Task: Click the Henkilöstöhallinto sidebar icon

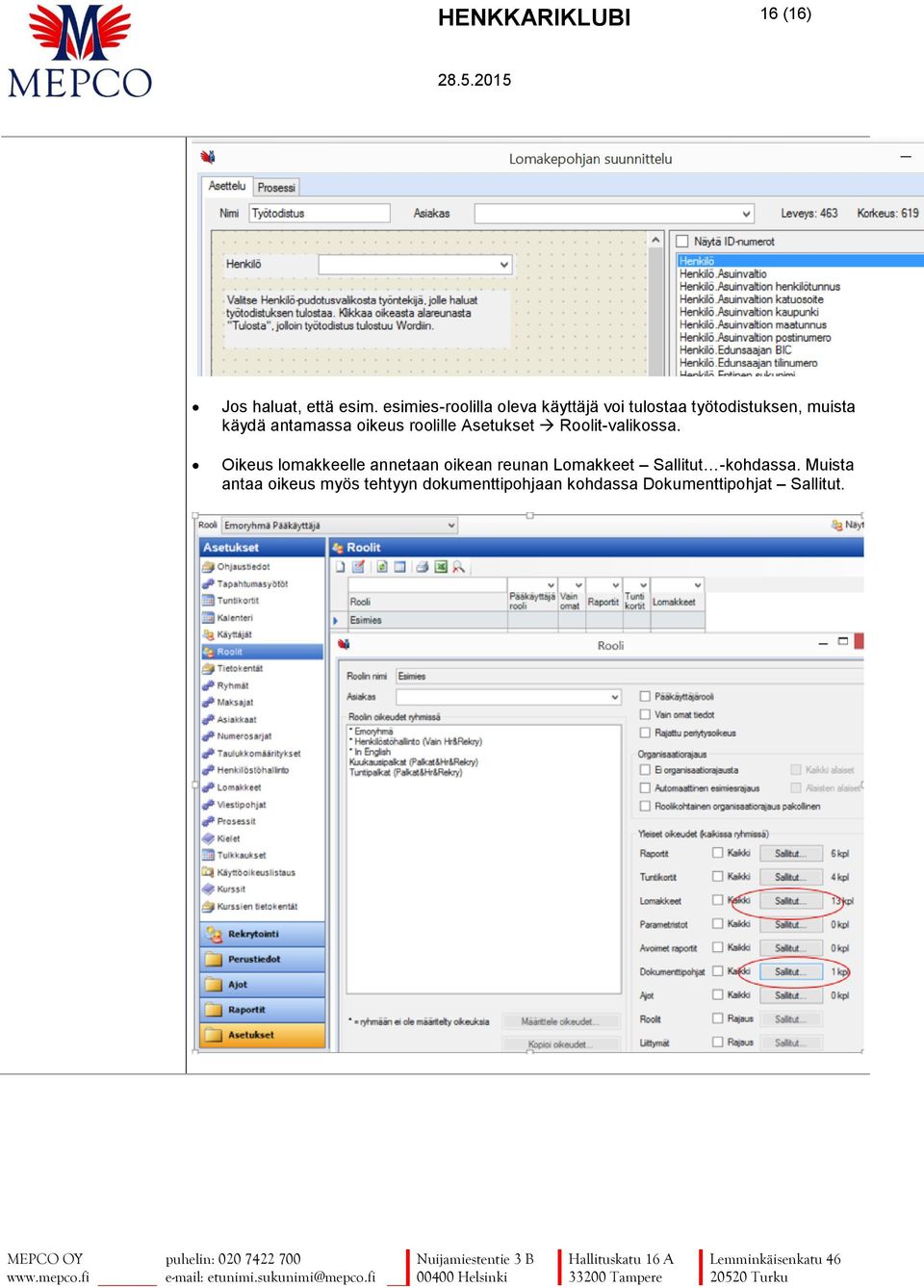Action: pyautogui.click(x=208, y=770)
